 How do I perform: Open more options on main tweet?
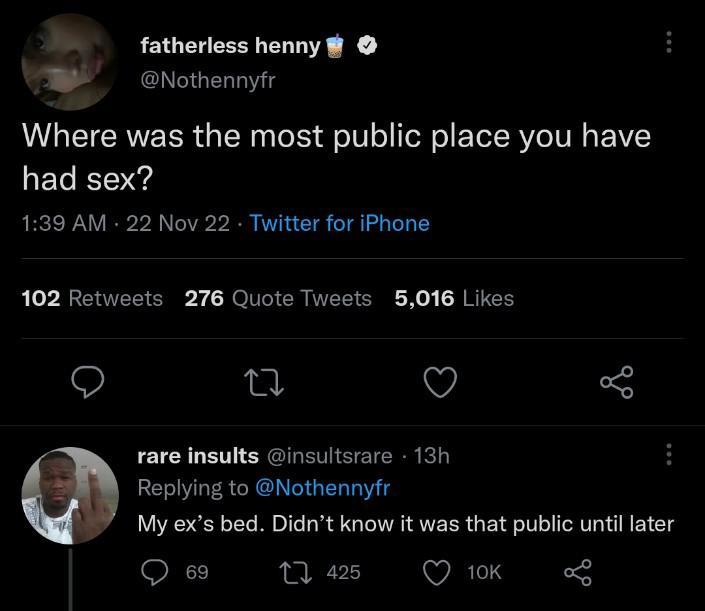click(x=669, y=43)
